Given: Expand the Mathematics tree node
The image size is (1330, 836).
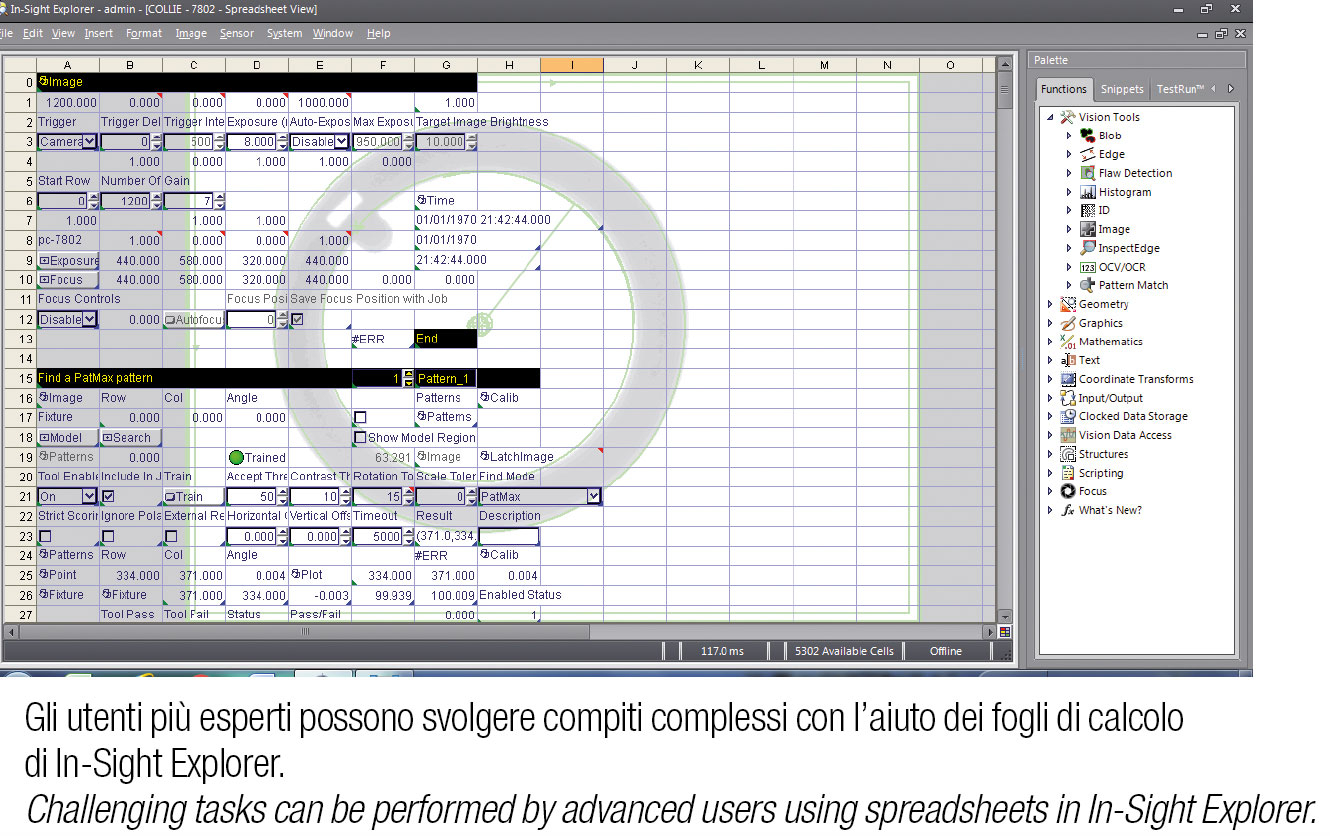Looking at the screenshot, I should click(1050, 342).
